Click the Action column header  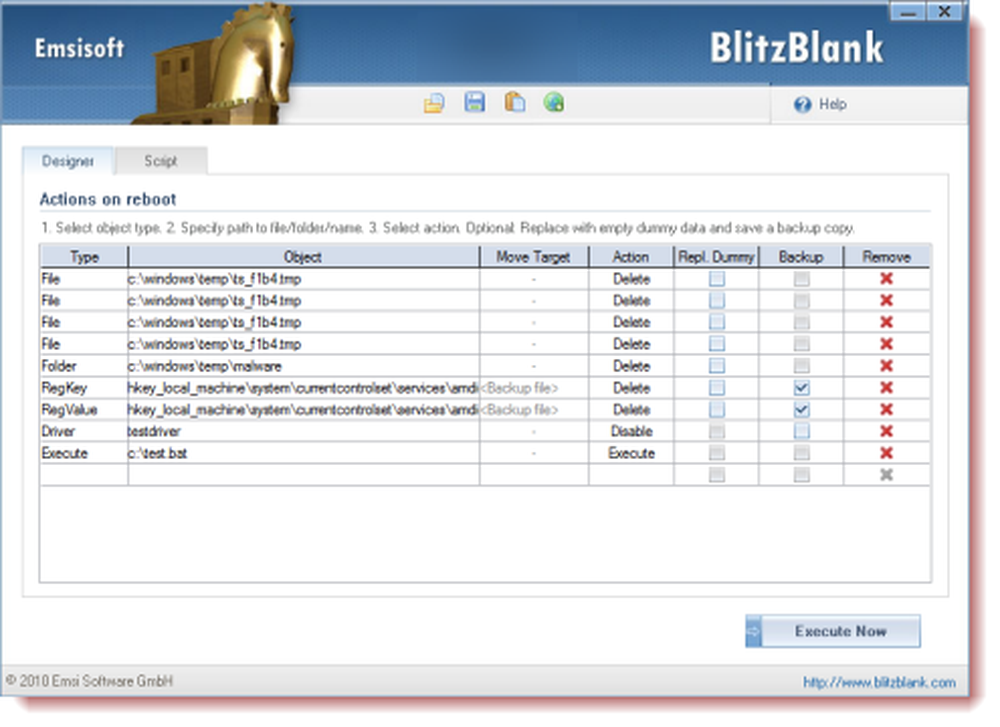pos(631,257)
